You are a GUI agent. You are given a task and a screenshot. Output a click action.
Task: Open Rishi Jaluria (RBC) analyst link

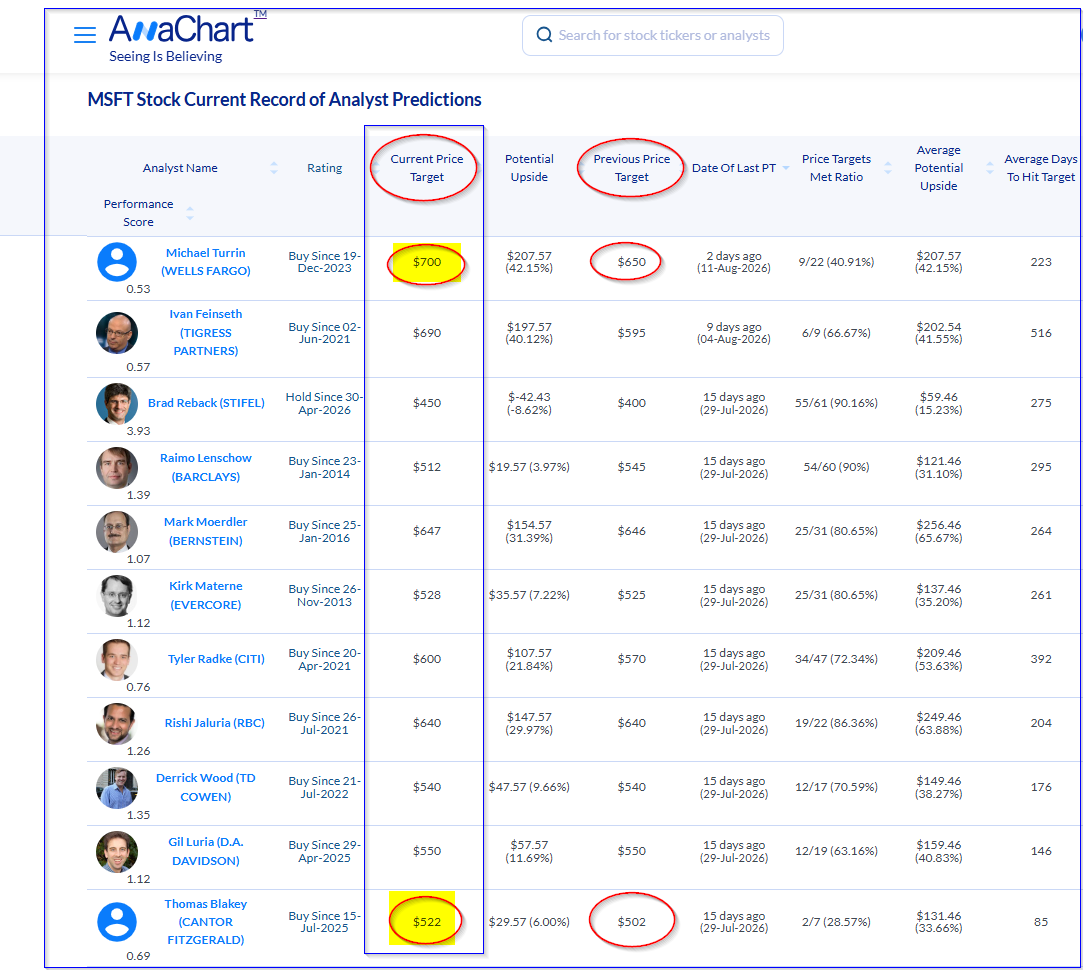pyautogui.click(x=215, y=723)
